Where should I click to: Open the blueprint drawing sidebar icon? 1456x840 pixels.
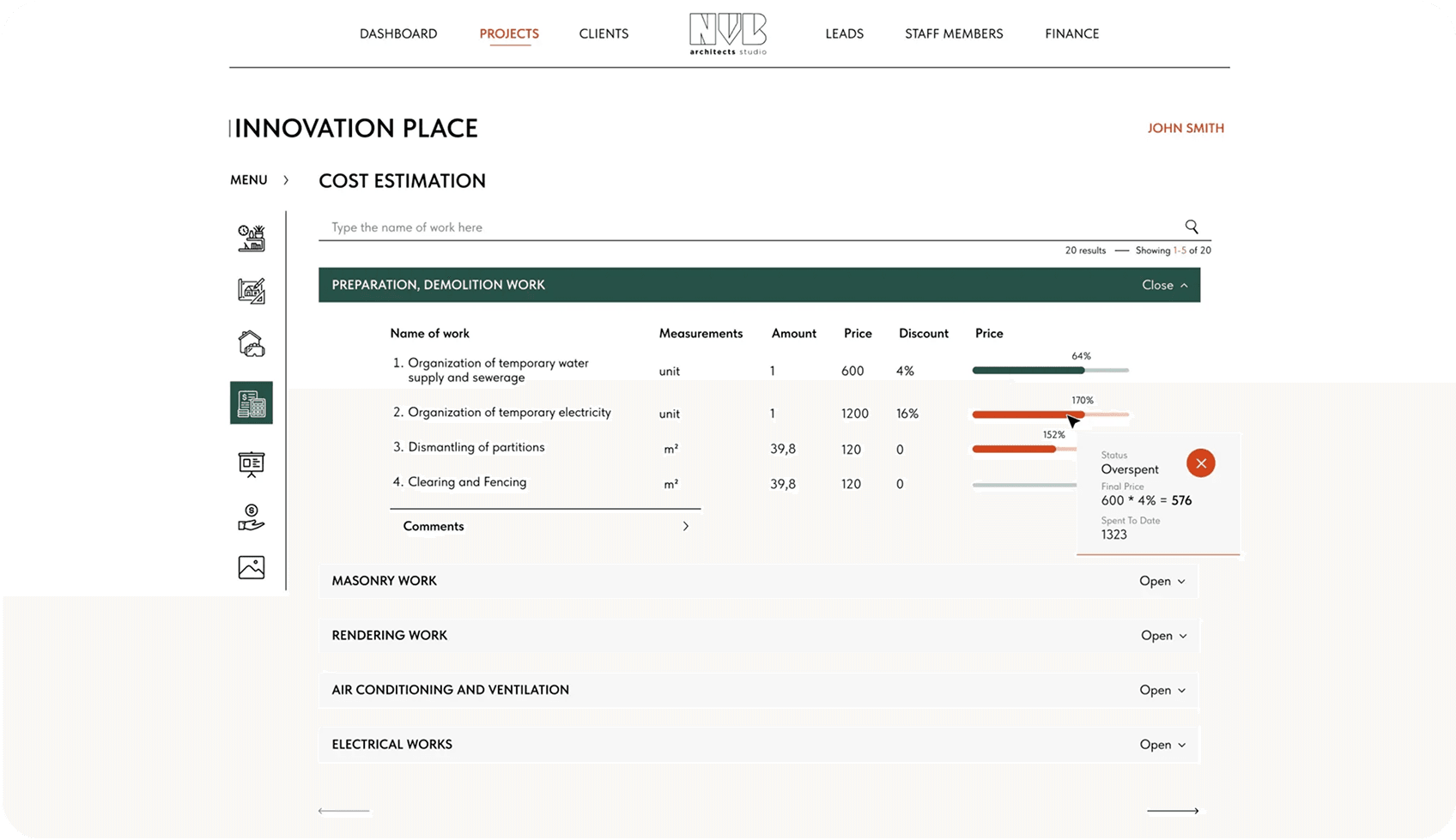tap(252, 291)
